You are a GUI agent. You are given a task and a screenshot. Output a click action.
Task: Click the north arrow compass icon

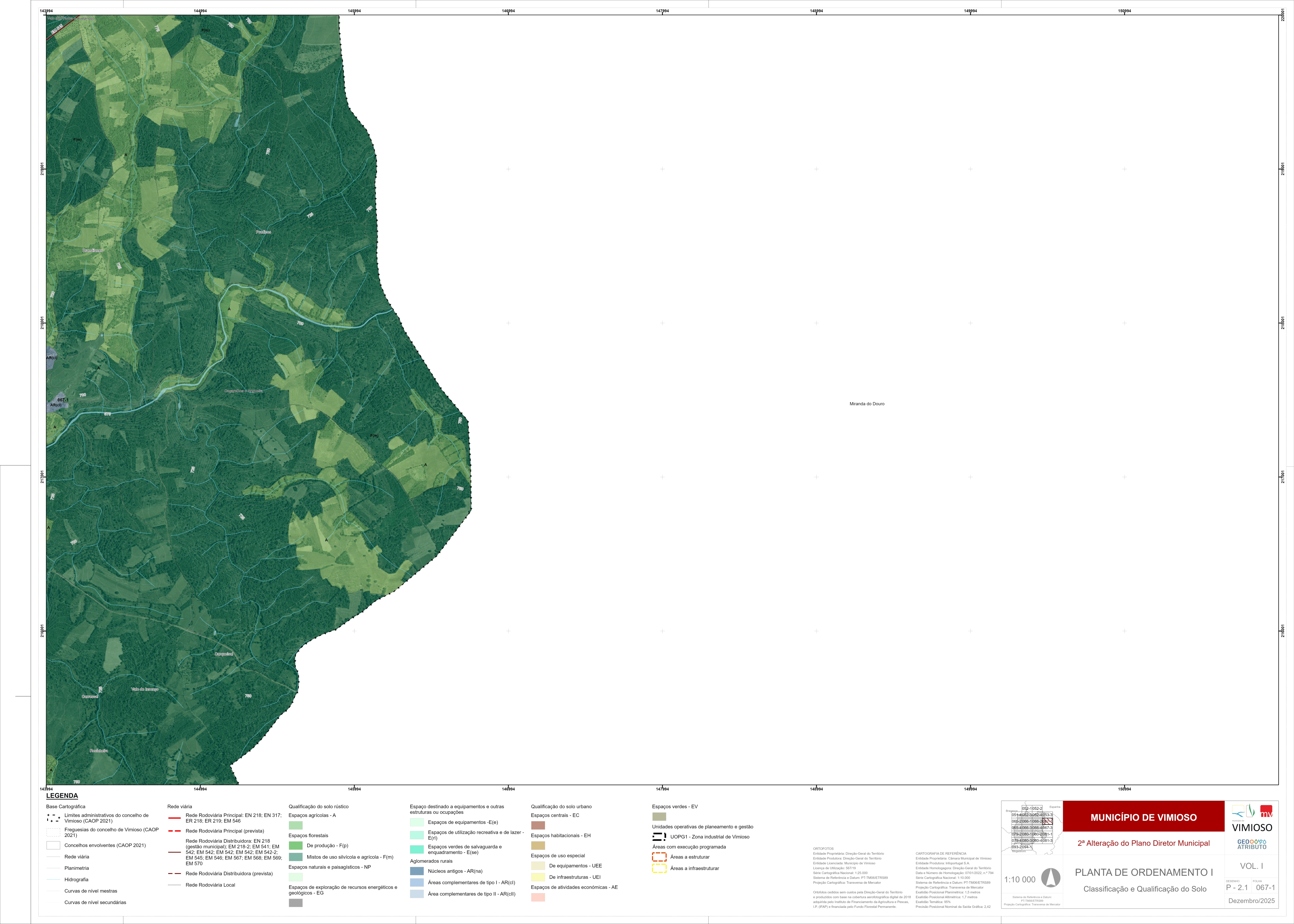1050,878
